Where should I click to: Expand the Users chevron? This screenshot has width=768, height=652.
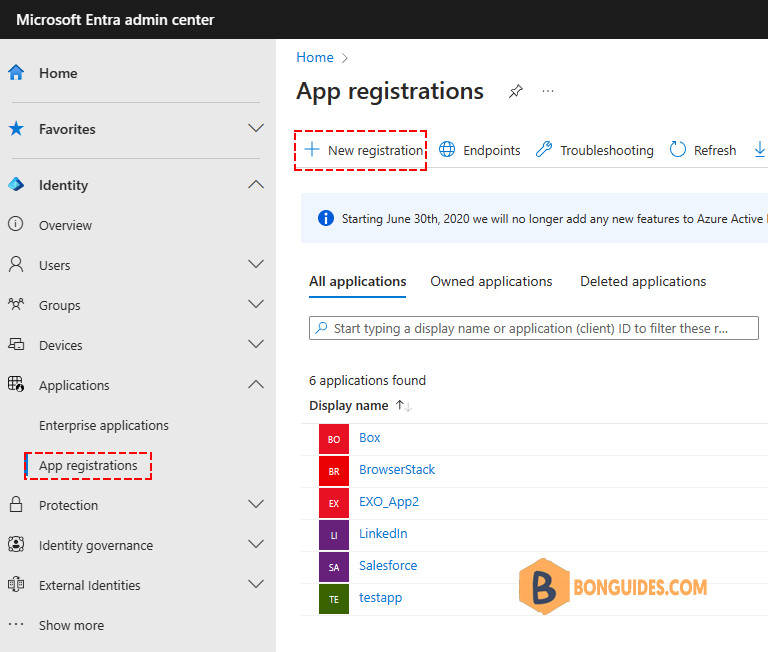pyautogui.click(x=256, y=264)
